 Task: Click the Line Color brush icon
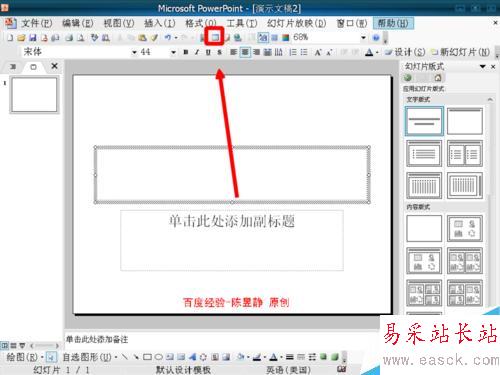[x=257, y=357]
